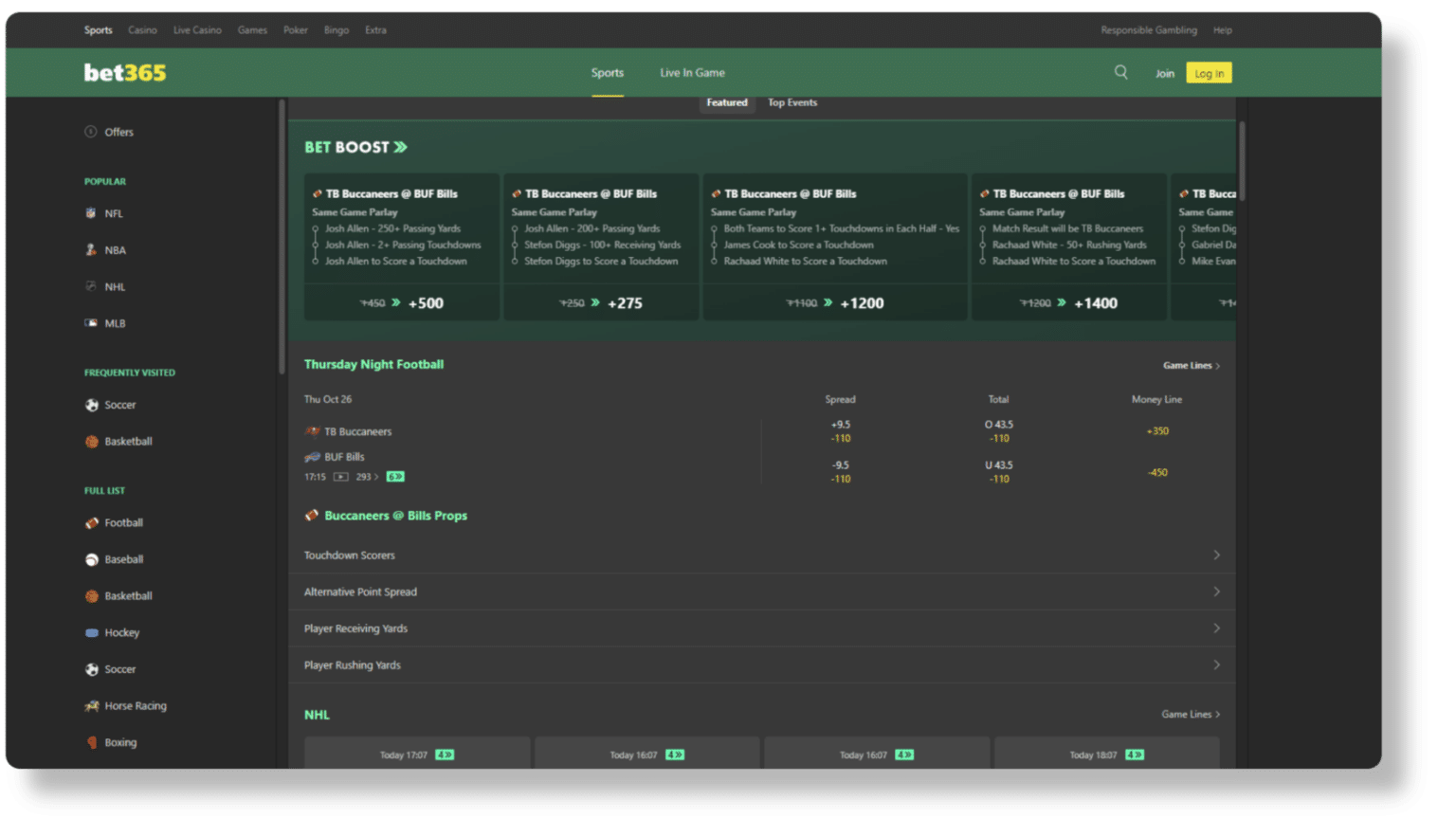Image resolution: width=1456 pixels, height=819 pixels.
Task: Open the Responsible Gambling link
Action: pos(1148,29)
